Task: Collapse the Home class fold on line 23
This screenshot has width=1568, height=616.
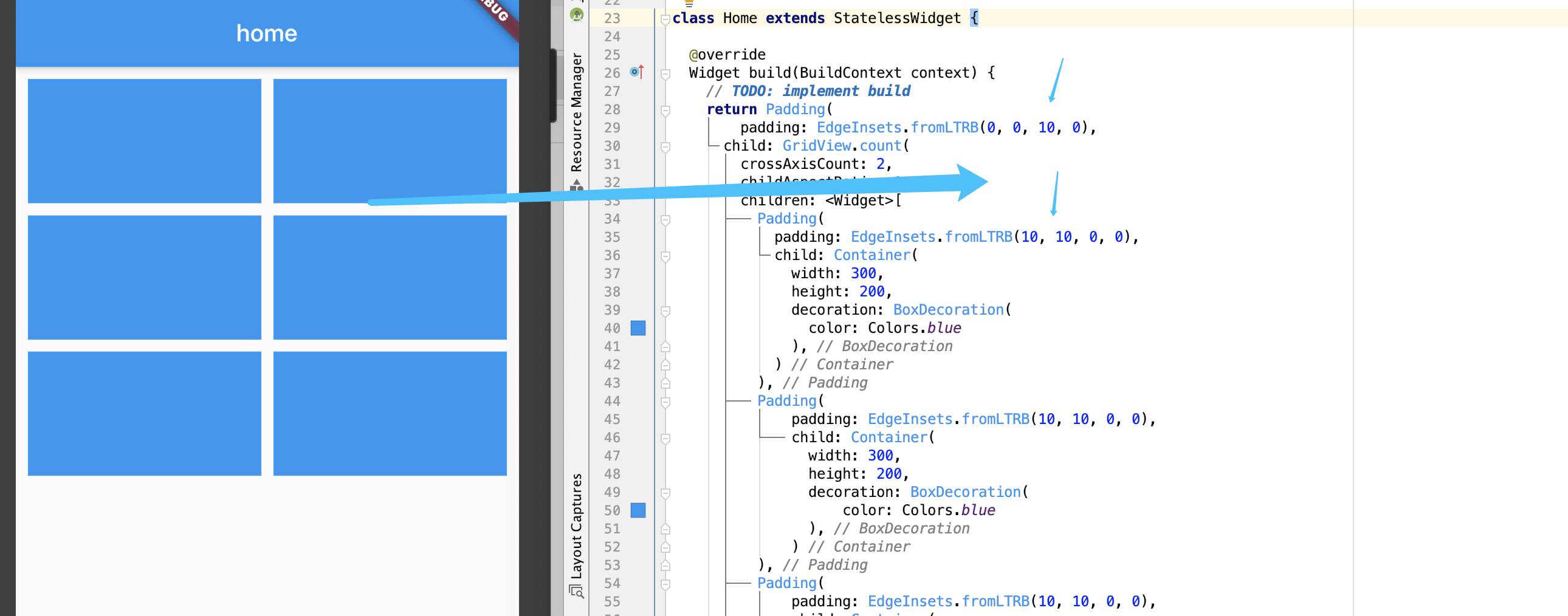Action: tap(665, 19)
